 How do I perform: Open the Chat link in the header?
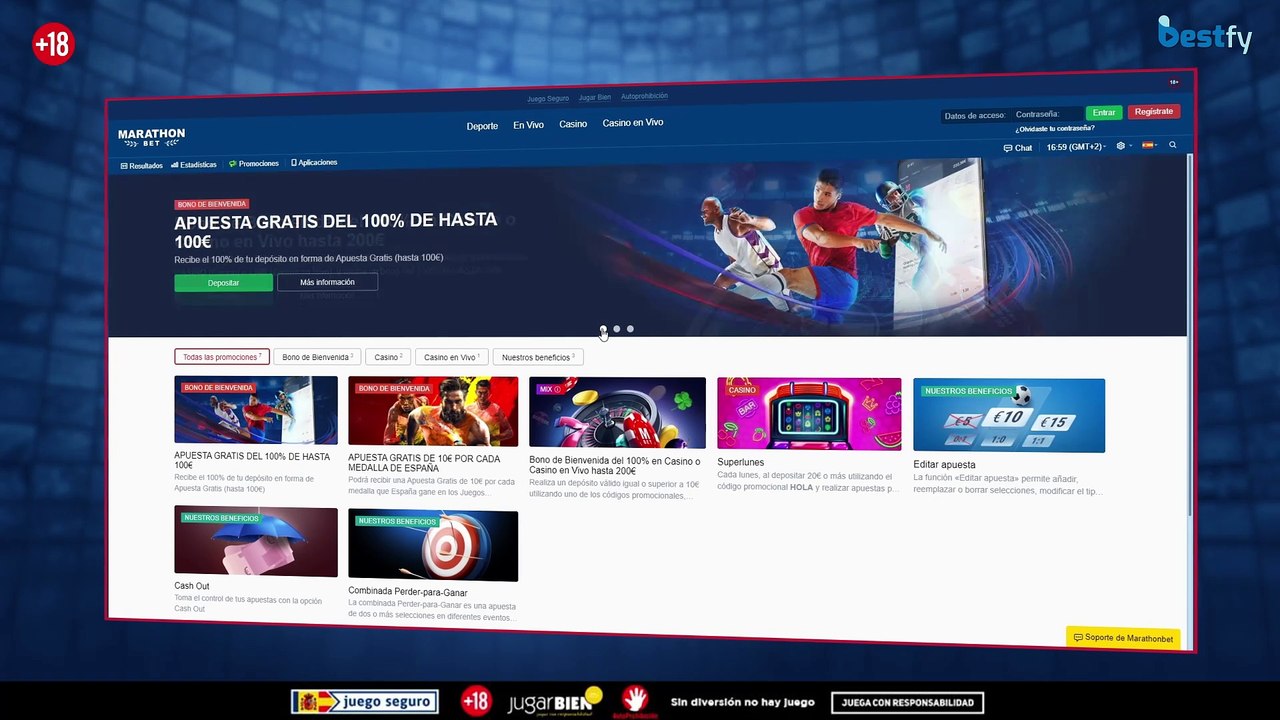[1018, 148]
